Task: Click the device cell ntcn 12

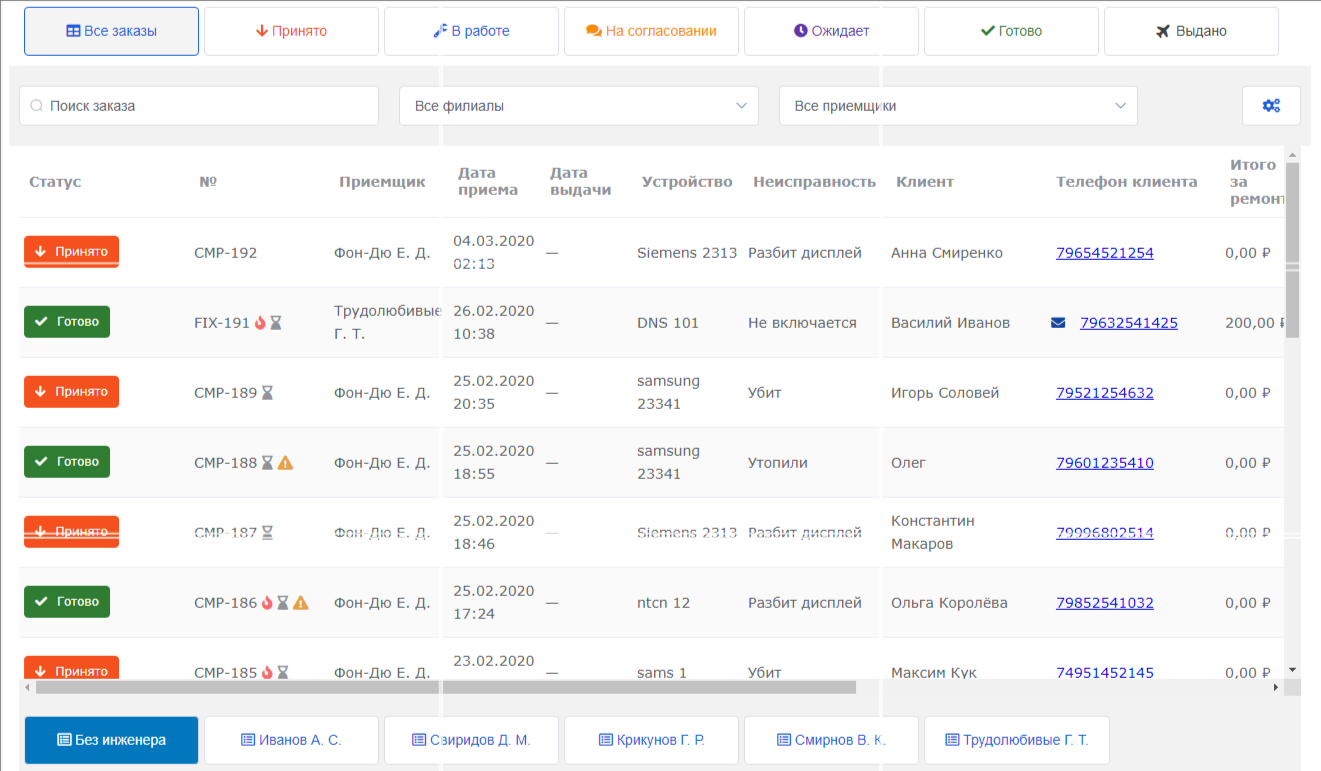Action: click(x=664, y=603)
